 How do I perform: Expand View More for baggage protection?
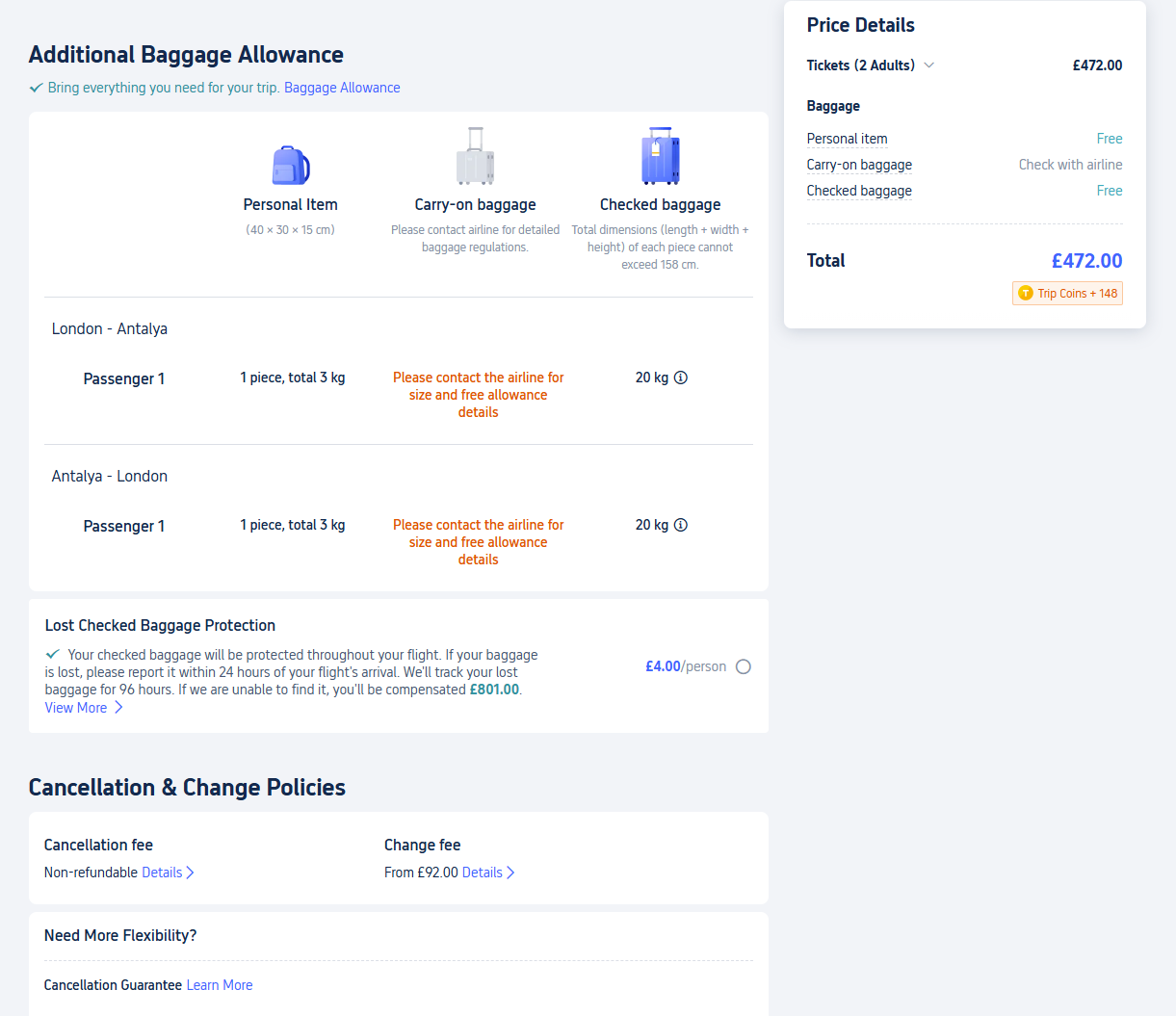coord(83,708)
